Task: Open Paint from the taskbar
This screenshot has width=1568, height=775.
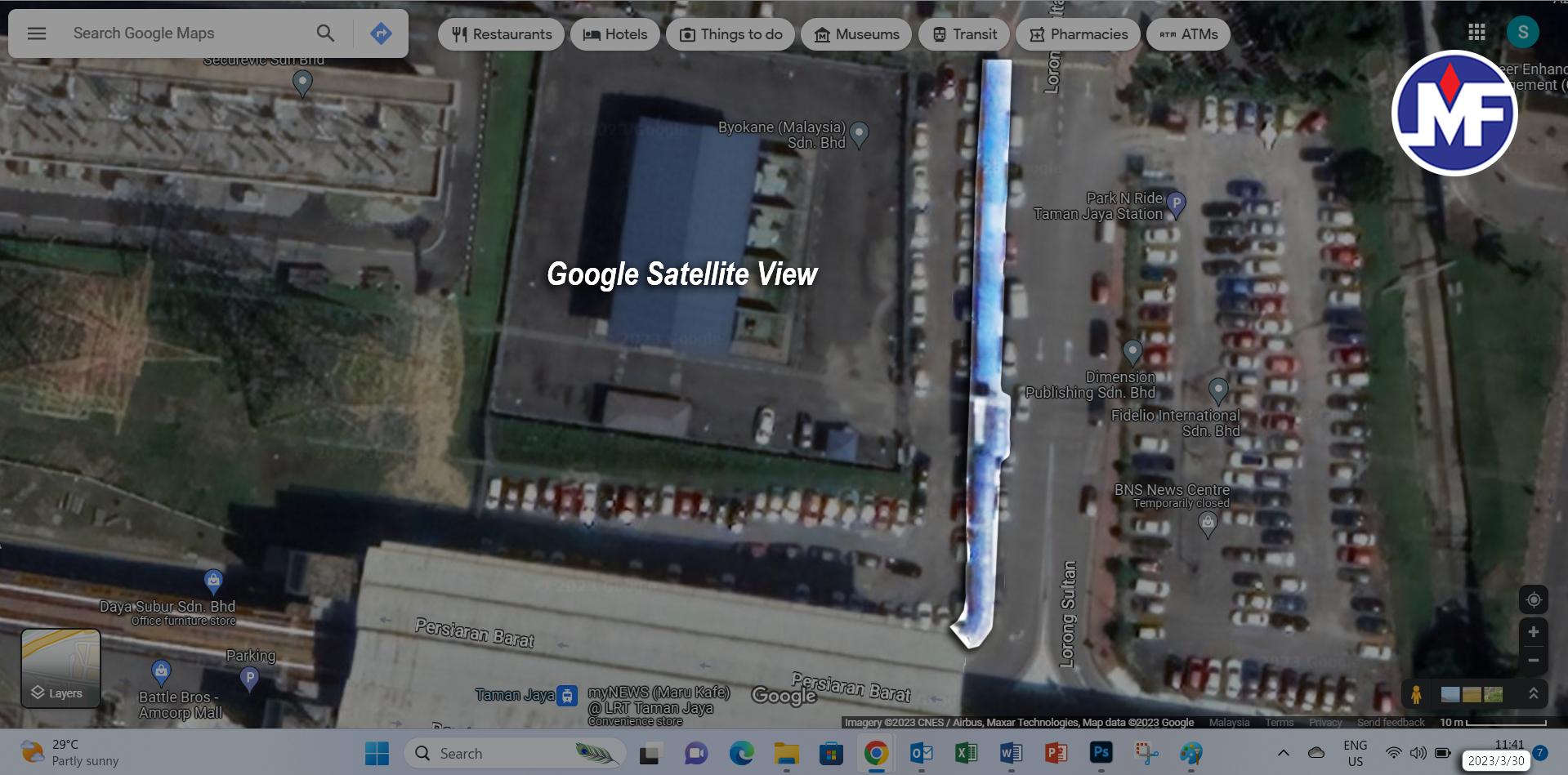Action: coord(1191,753)
